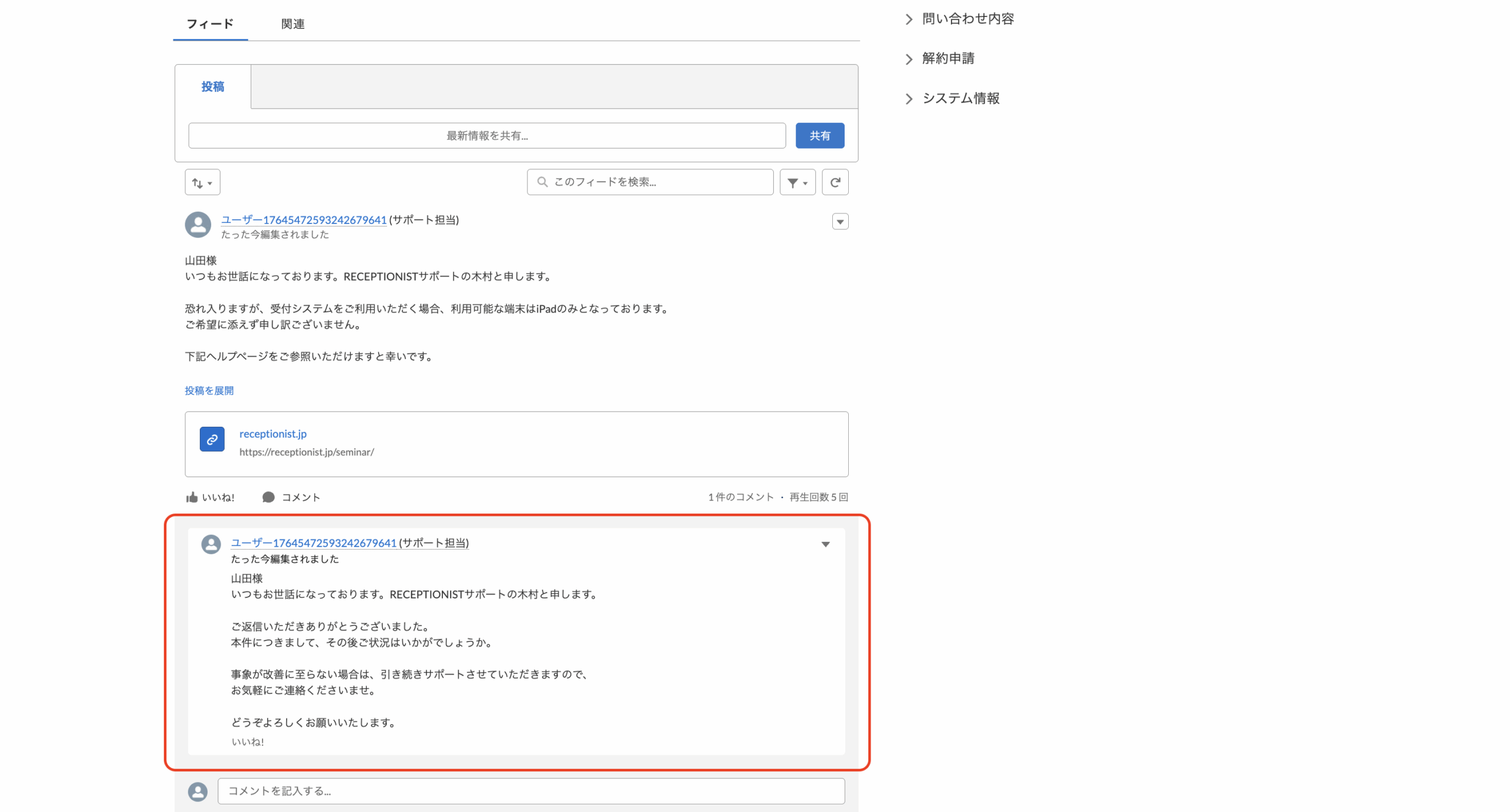Expand the システム情報 section
The width and height of the screenshot is (1510, 812).
[x=952, y=98]
